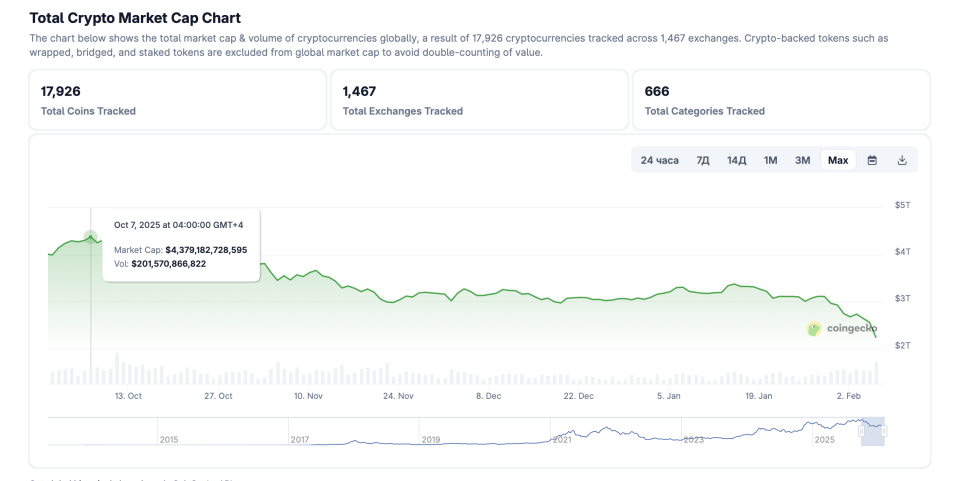Click the left handle of navigator range
Screen dimensions: 960x481
click(x=861, y=431)
